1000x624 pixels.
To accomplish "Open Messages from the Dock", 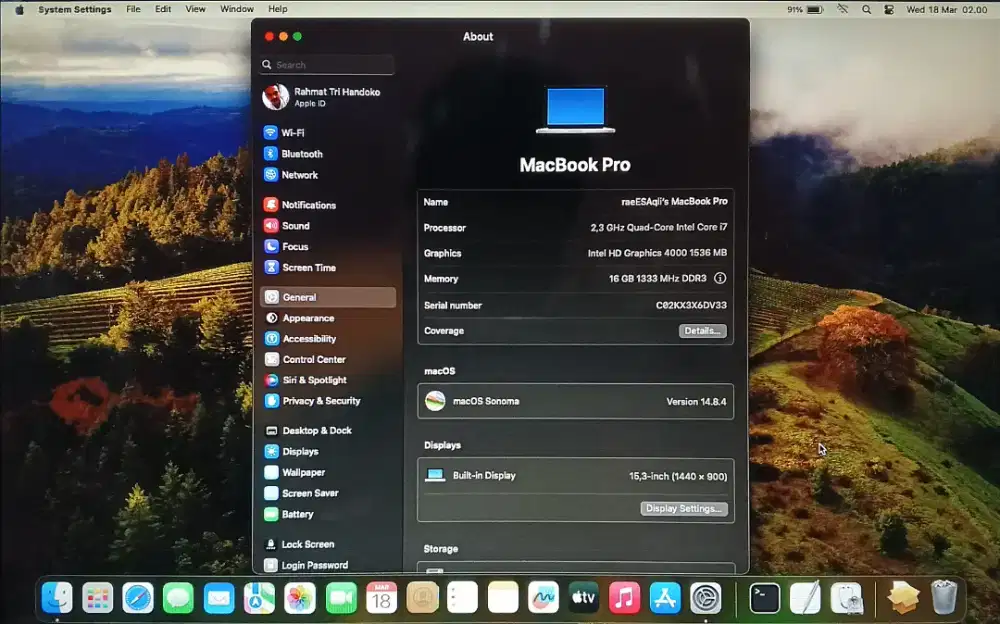I will 179,598.
